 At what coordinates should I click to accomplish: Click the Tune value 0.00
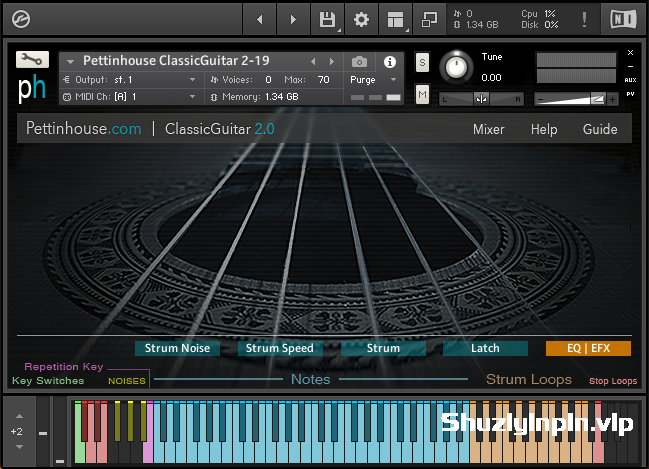coord(491,77)
